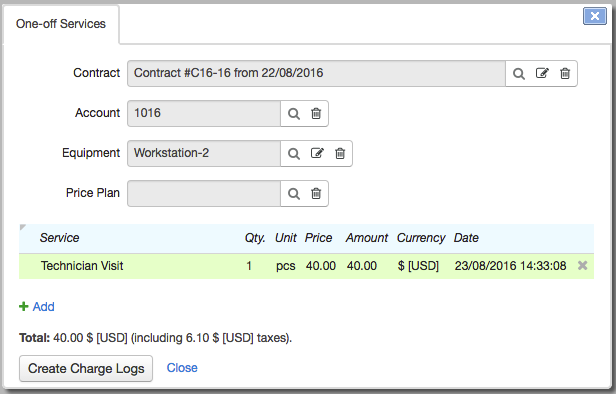Search for equipment with magnifier icon
This screenshot has width=616, height=394.
294,154
